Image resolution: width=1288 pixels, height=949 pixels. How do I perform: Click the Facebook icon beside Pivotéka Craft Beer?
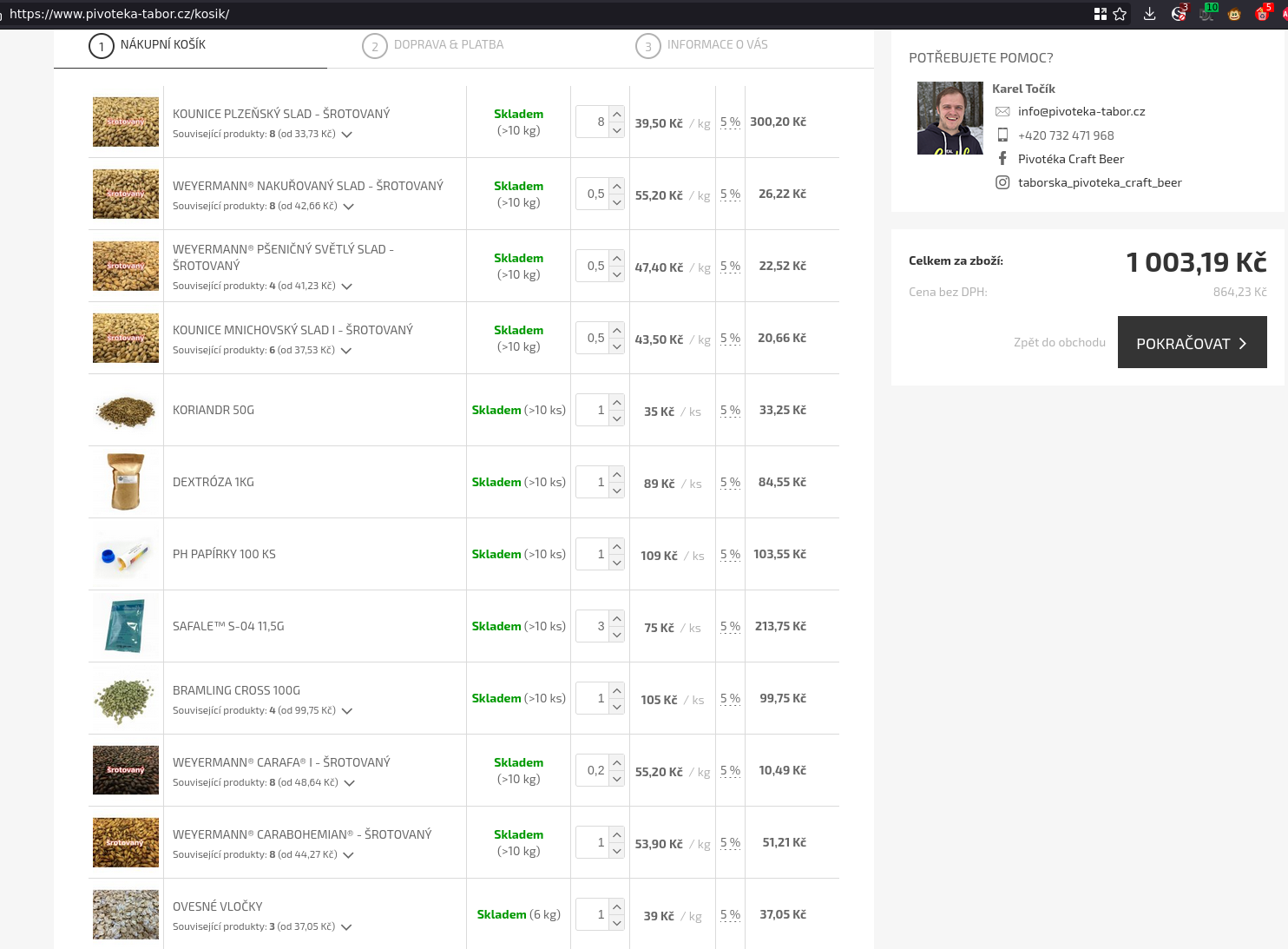click(1002, 159)
